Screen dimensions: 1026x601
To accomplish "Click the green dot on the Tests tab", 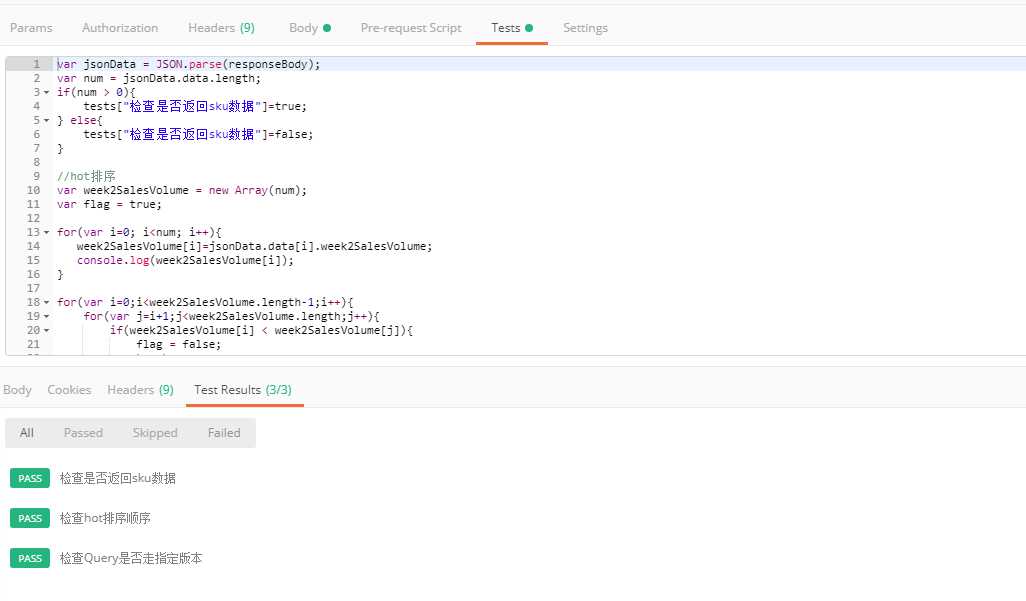I will (529, 27).
